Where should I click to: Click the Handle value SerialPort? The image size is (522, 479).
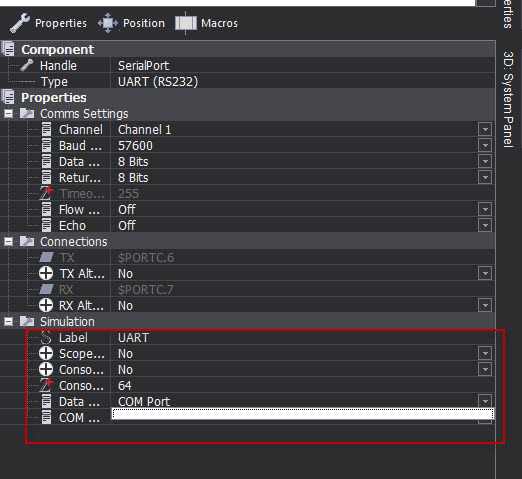coord(143,66)
